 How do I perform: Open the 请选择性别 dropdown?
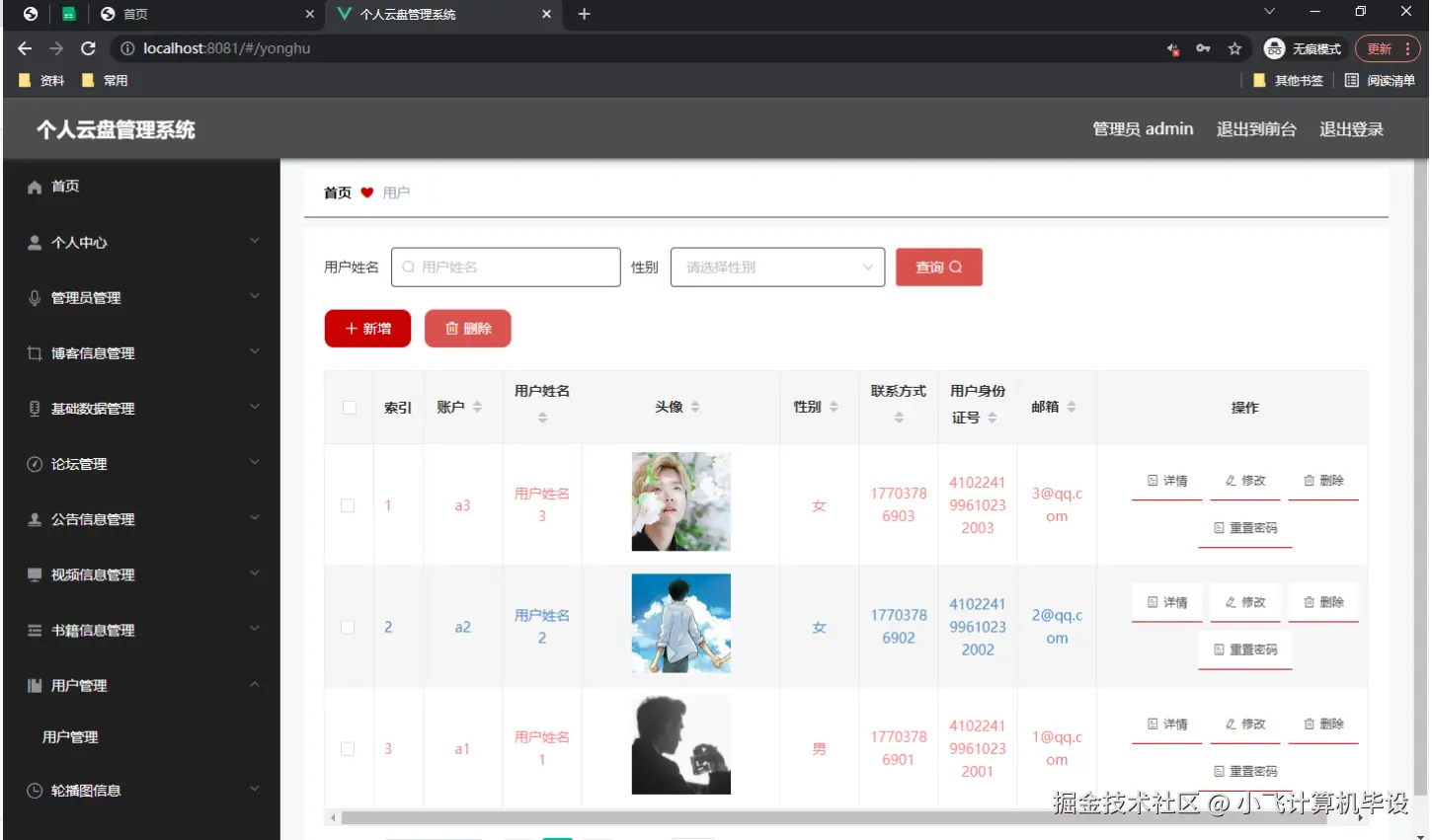click(777, 267)
